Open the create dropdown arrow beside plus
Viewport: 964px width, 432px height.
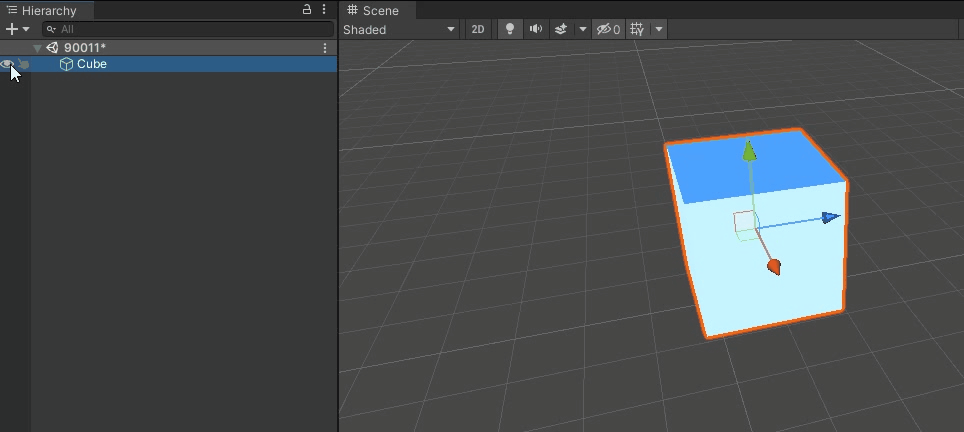click(26, 29)
